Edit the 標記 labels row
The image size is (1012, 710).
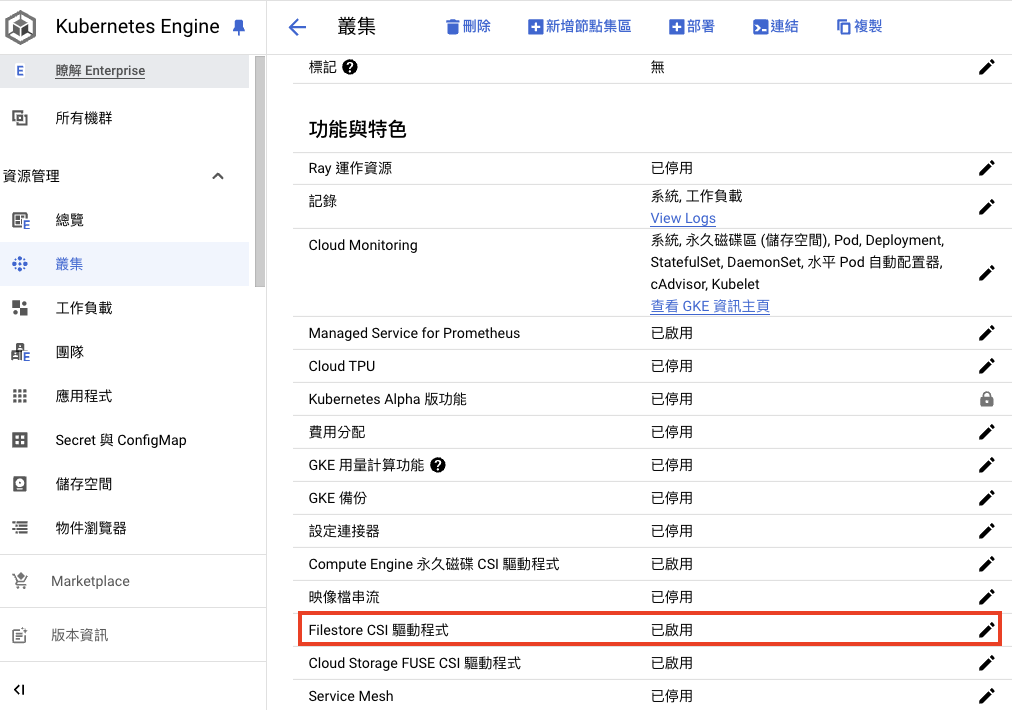[x=986, y=67]
